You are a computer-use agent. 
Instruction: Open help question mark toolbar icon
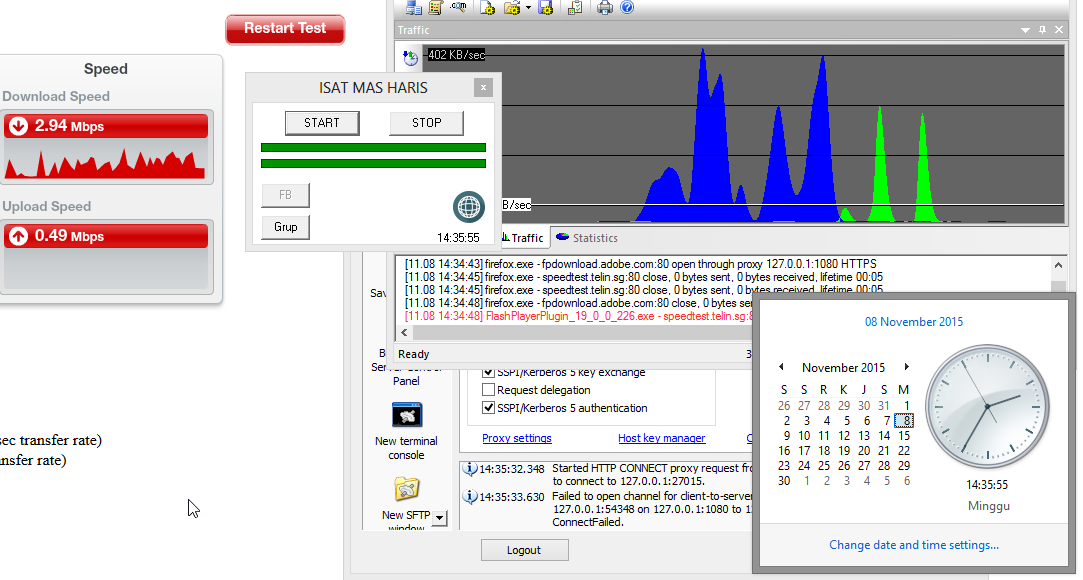click(x=627, y=8)
